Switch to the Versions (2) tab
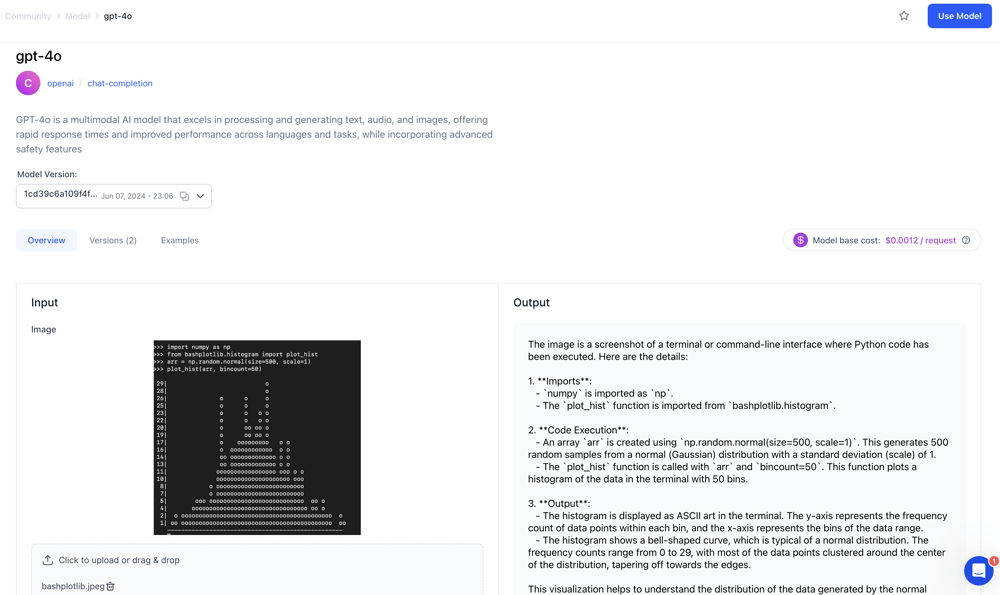The width and height of the screenshot is (1000, 595). (x=113, y=240)
